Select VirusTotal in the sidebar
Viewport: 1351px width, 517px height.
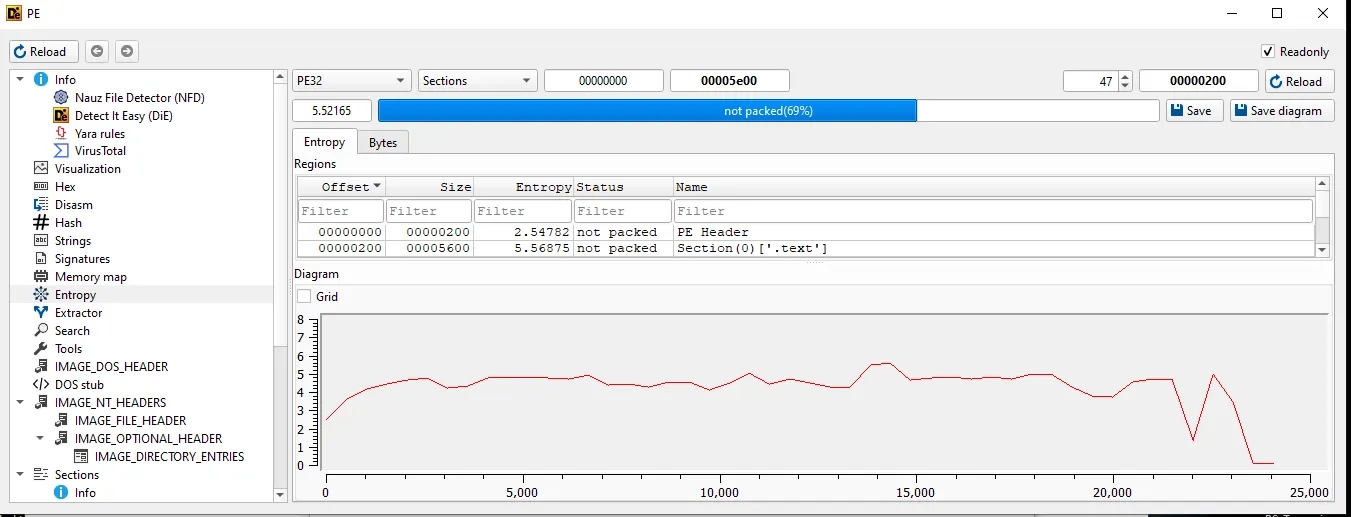pos(100,151)
